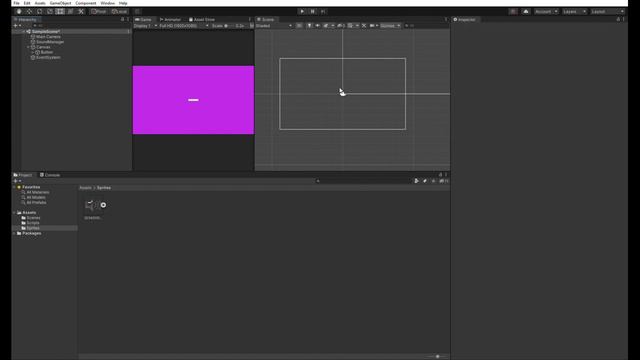Click the Hierarchy create plus button
Viewport: 640px width, 360px height.
[x=16, y=25]
